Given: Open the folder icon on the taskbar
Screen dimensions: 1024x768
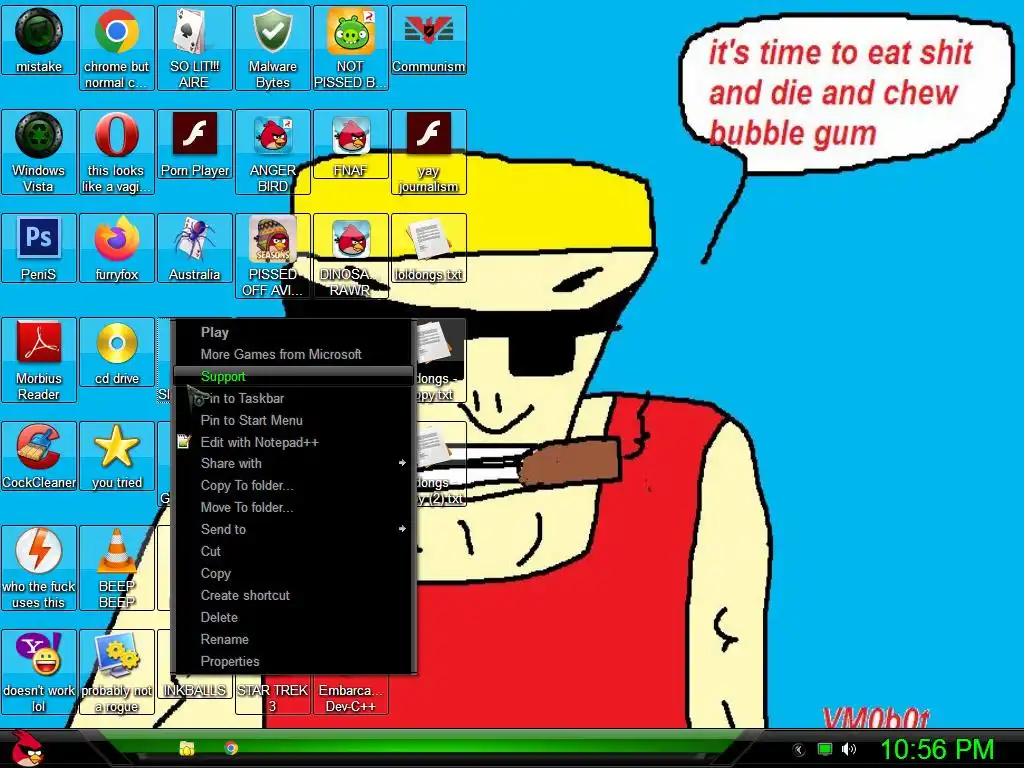Looking at the screenshot, I should pos(187,748).
